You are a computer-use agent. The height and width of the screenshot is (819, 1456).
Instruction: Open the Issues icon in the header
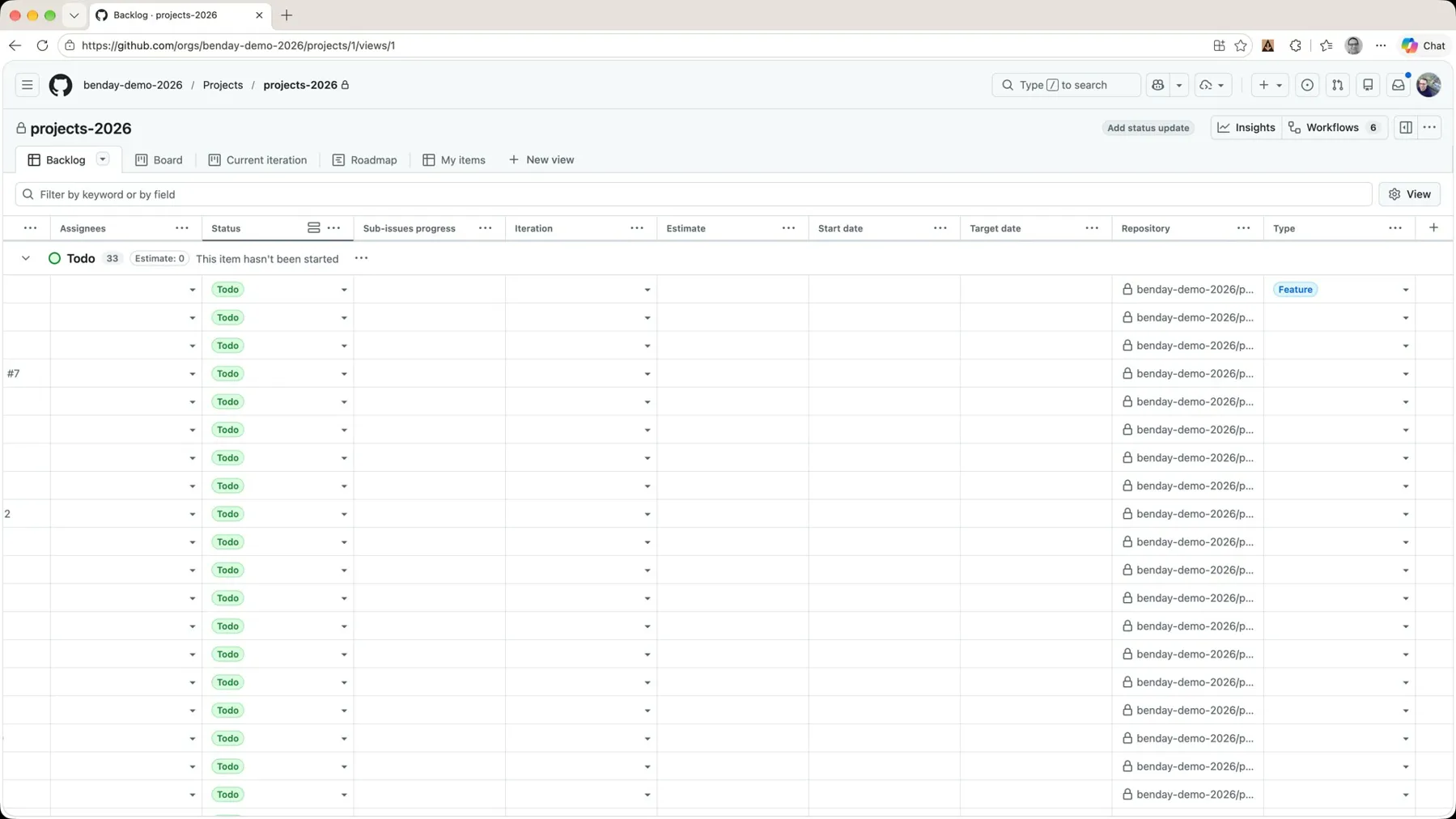coord(1307,85)
